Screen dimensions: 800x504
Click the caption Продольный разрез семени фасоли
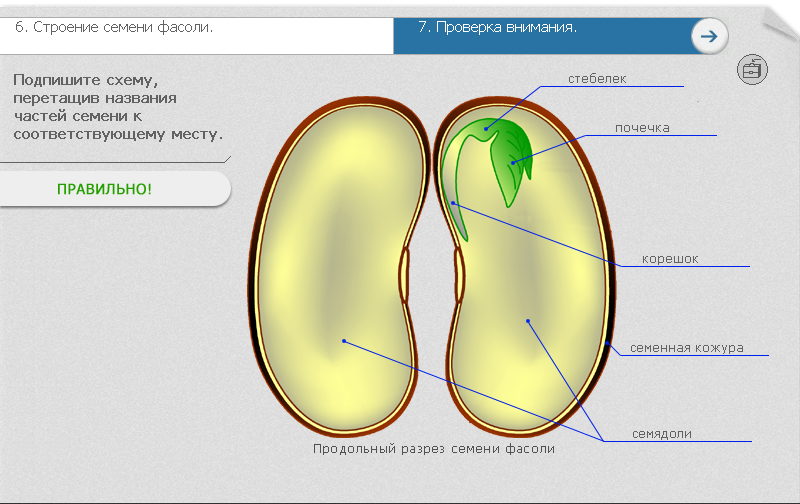click(433, 449)
